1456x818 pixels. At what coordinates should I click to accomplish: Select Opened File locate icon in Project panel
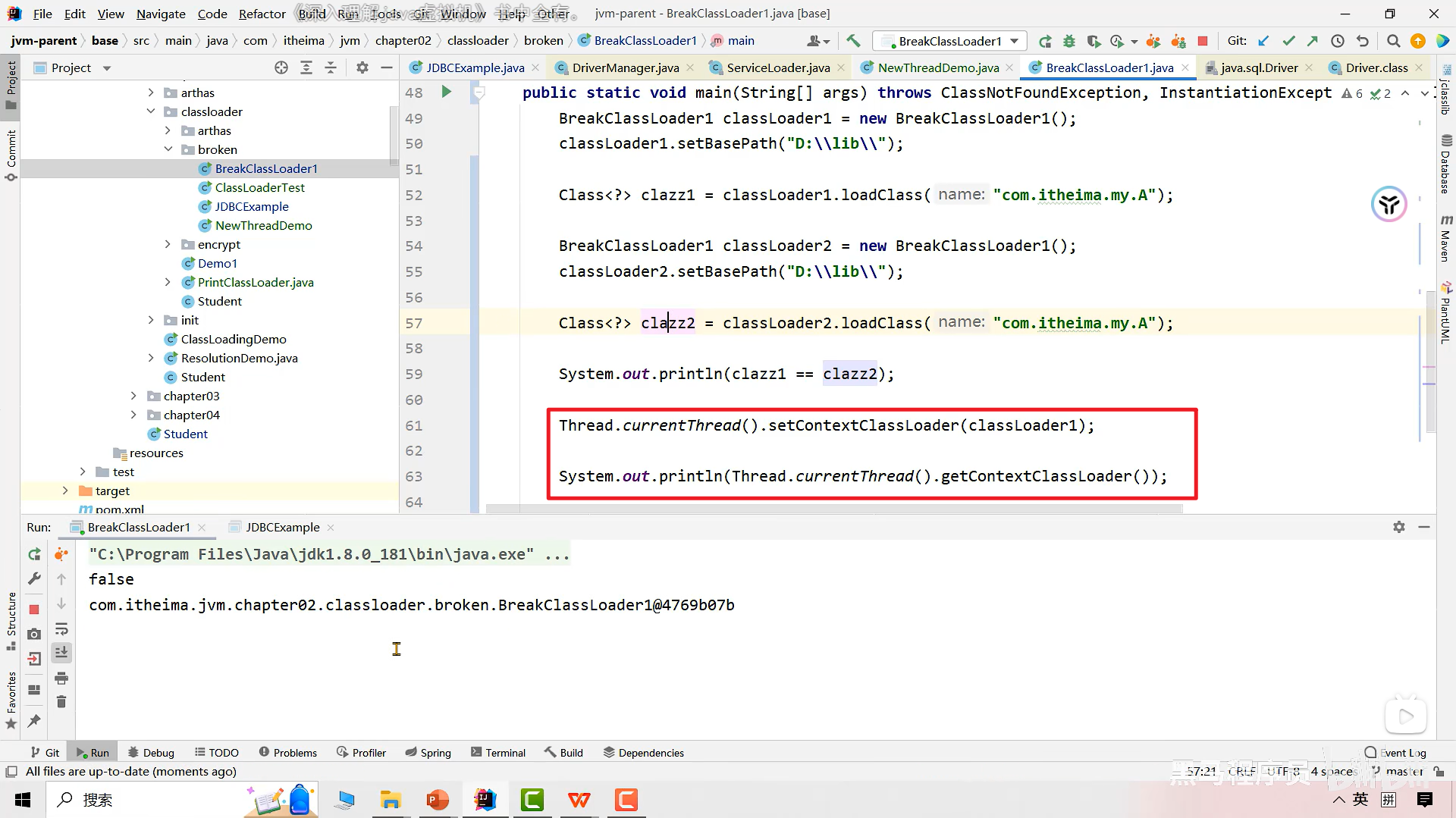281,67
